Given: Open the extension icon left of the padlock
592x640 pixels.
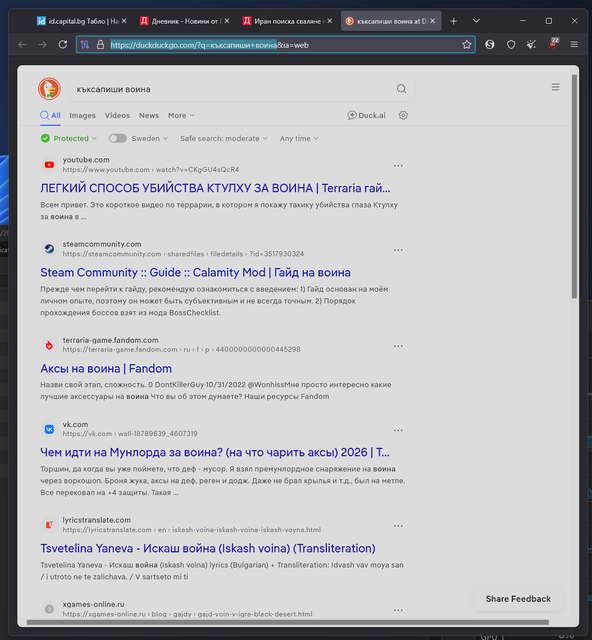Looking at the screenshot, I should click(x=85, y=45).
